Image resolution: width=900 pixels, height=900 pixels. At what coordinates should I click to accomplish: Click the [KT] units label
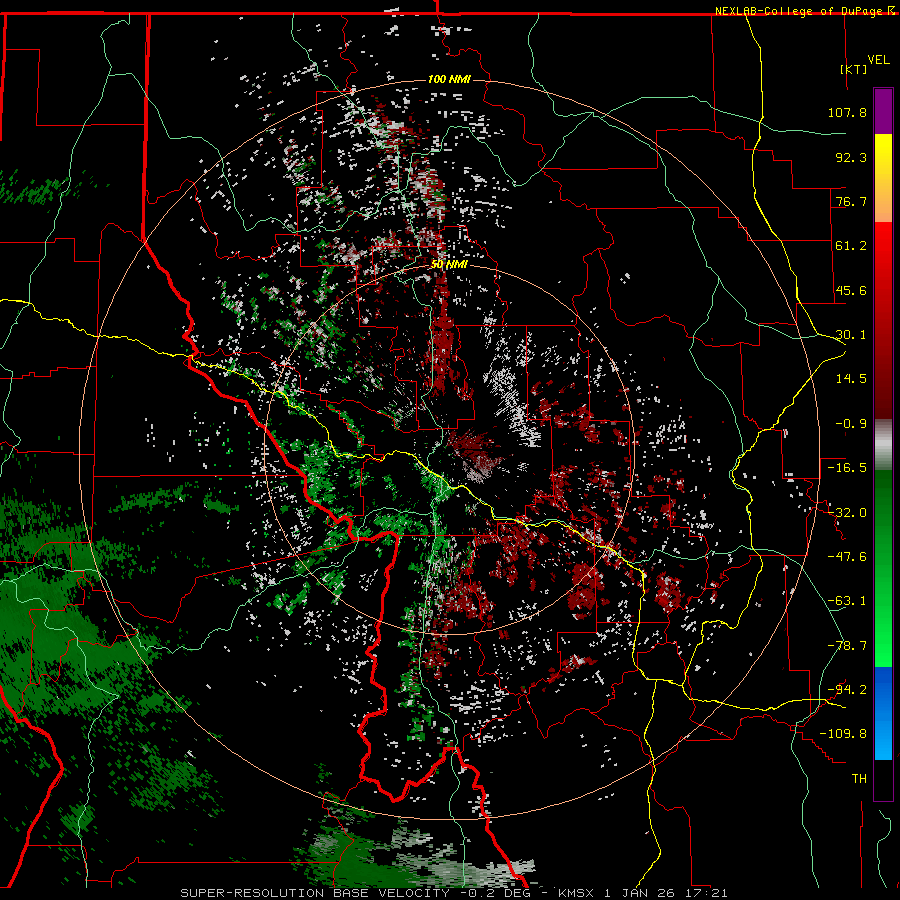tap(854, 69)
